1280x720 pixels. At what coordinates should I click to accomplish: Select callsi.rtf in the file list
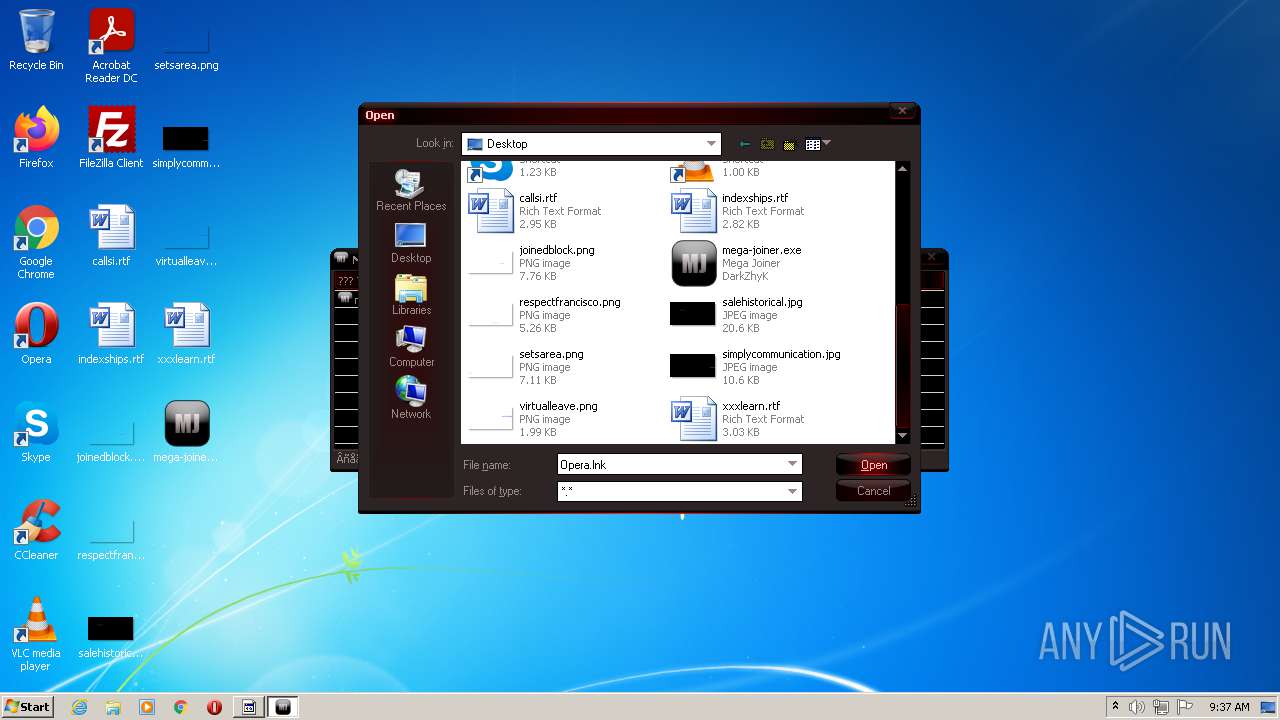click(x=536, y=211)
